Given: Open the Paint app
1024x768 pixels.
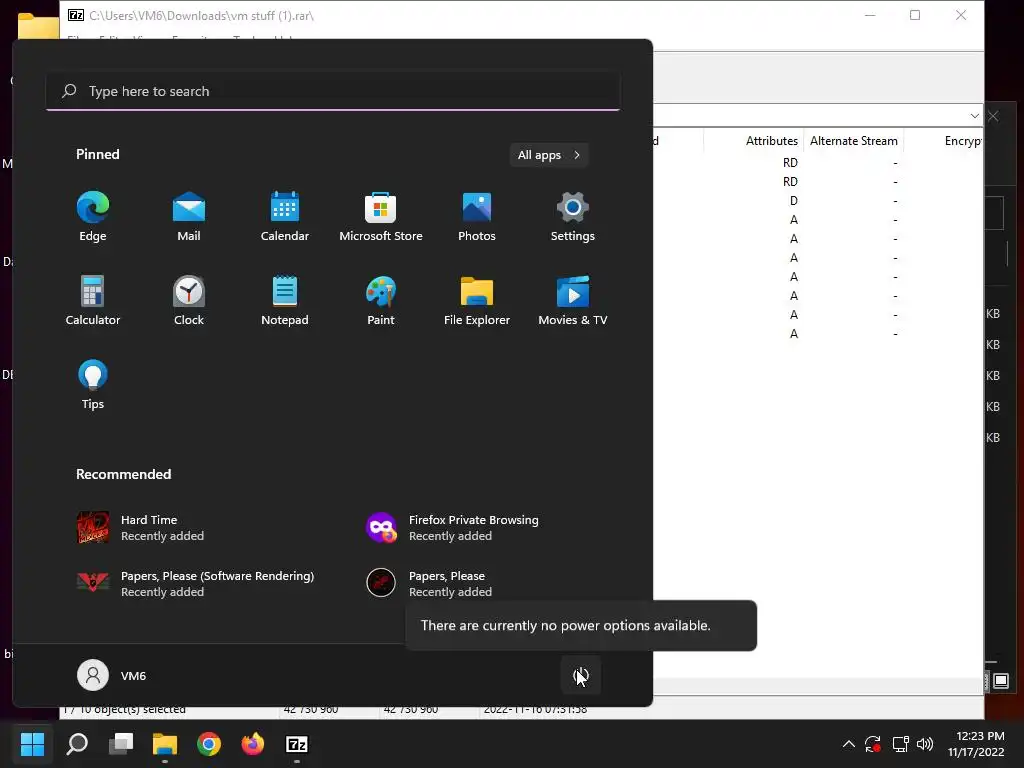Looking at the screenshot, I should point(381,300).
